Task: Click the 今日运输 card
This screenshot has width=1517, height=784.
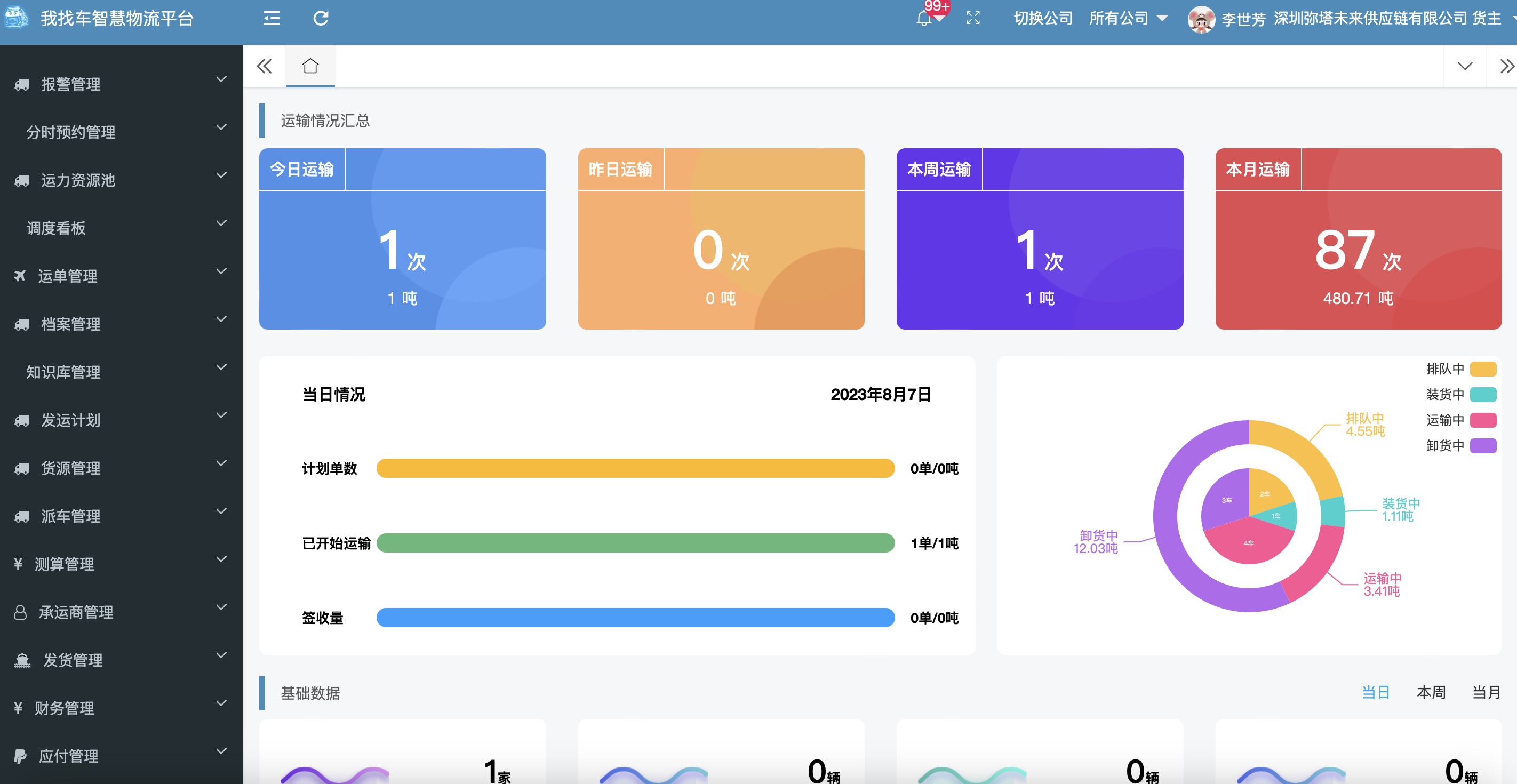Action: (x=402, y=238)
